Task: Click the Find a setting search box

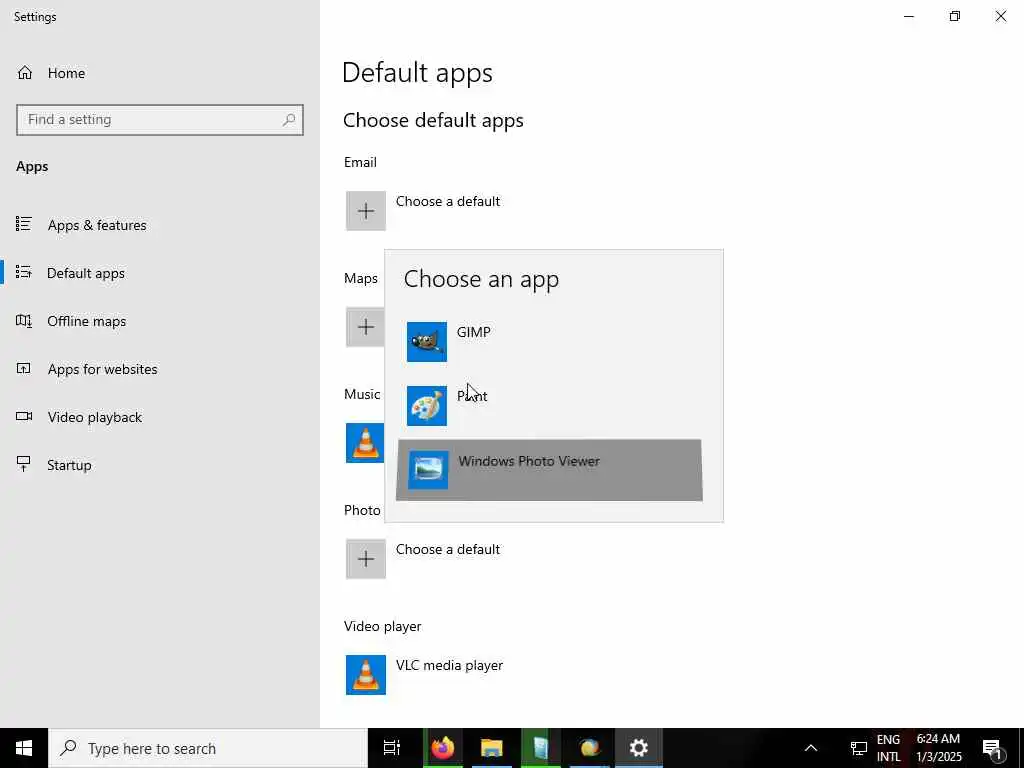Action: (160, 120)
